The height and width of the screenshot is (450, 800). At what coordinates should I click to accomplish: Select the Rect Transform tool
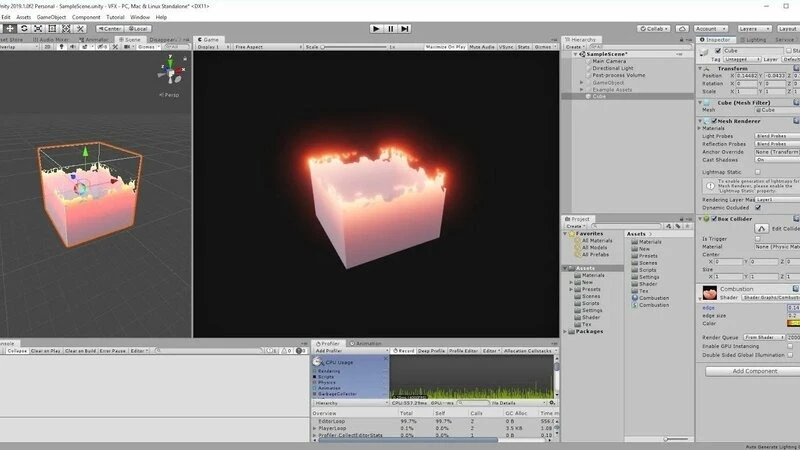[x=54, y=28]
